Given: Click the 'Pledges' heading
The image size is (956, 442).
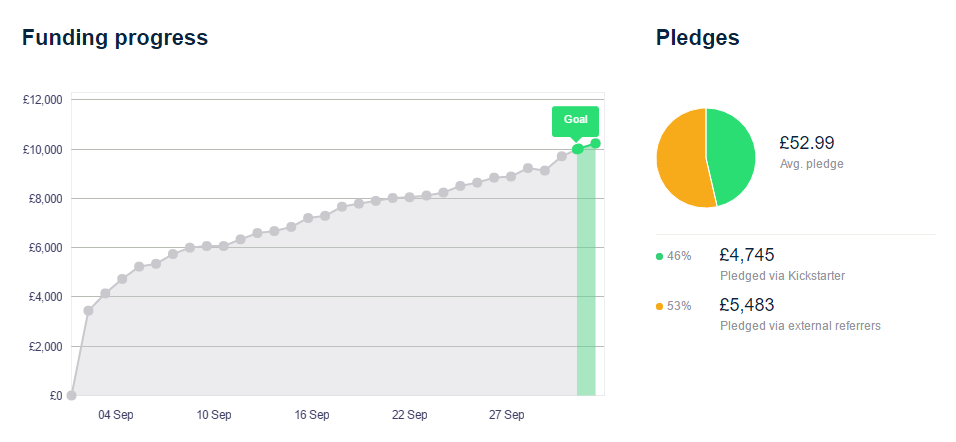Looking at the screenshot, I should [697, 38].
